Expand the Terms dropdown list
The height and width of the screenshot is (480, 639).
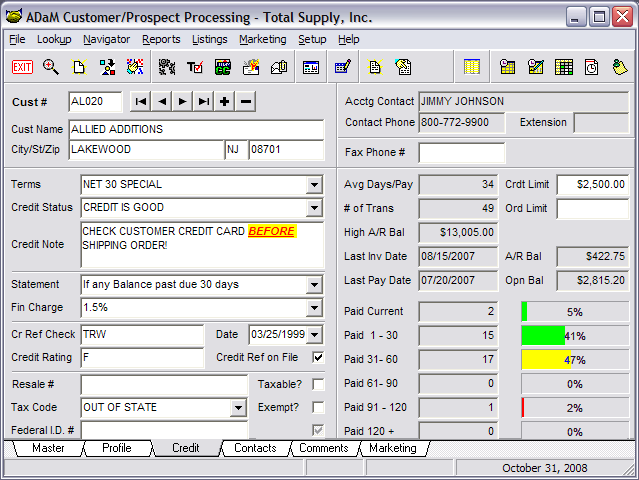point(315,185)
